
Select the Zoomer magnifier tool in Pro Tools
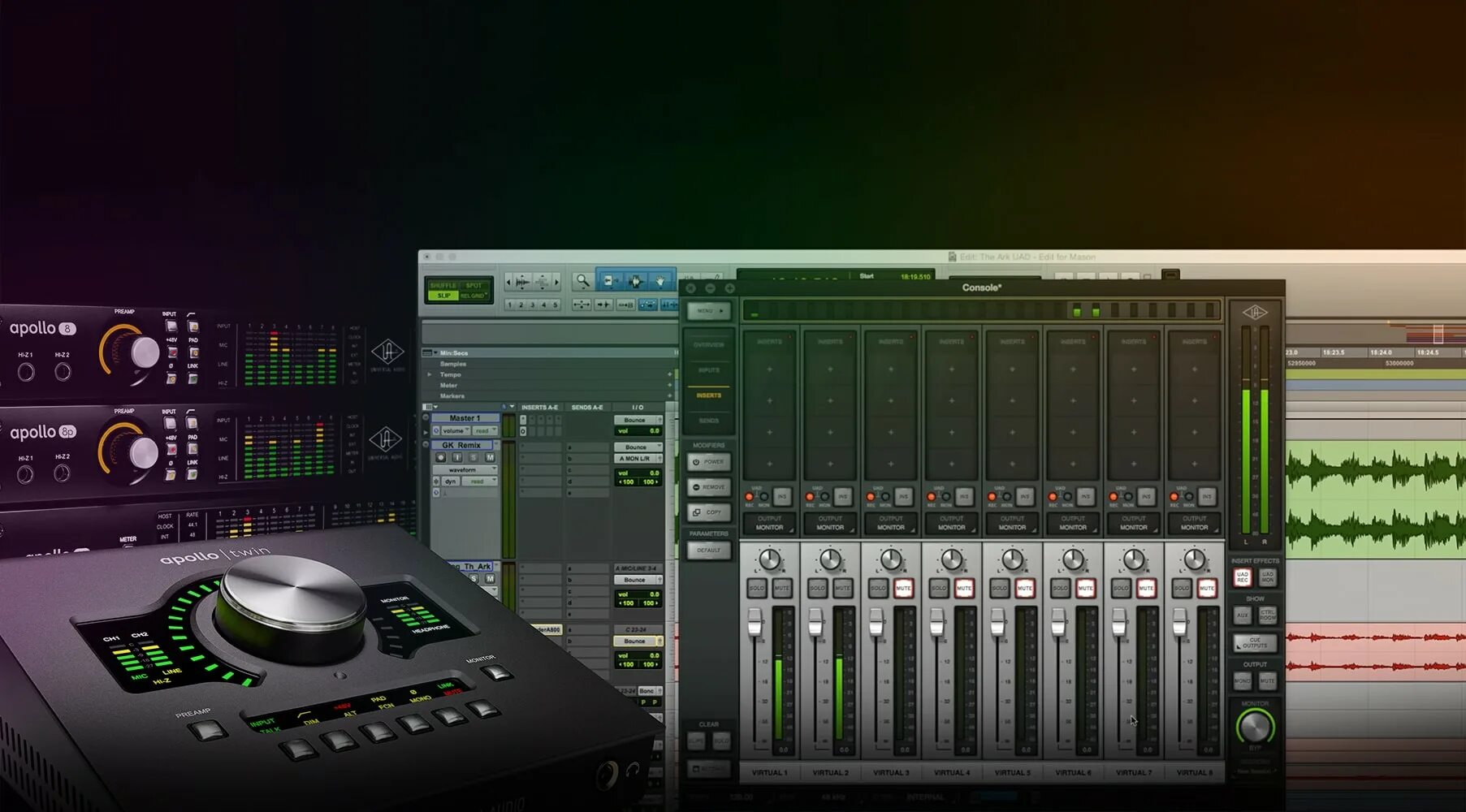click(582, 281)
